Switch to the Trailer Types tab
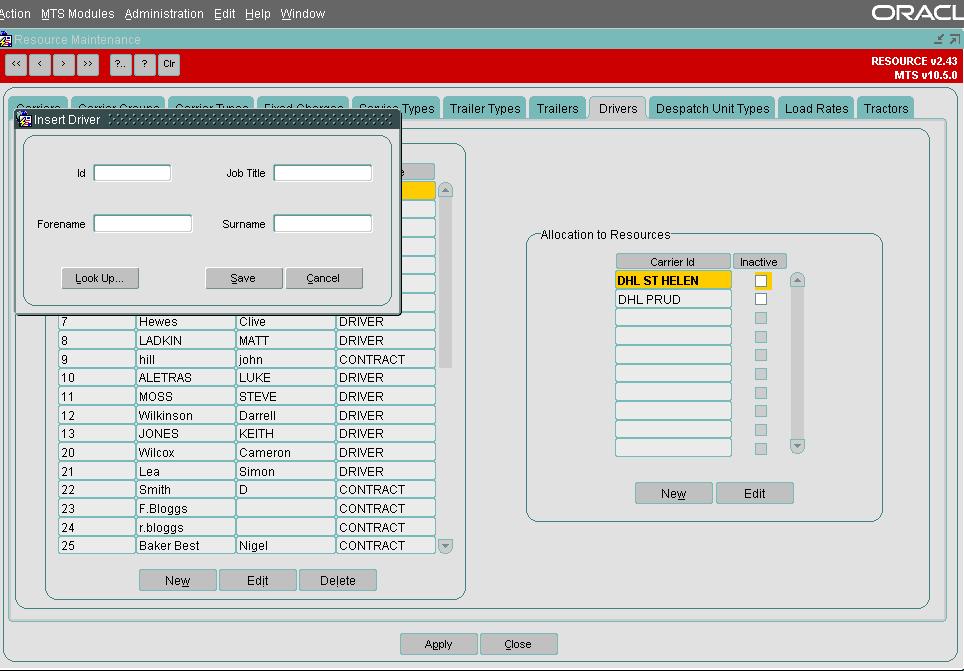The width and height of the screenshot is (964, 671). pos(484,108)
